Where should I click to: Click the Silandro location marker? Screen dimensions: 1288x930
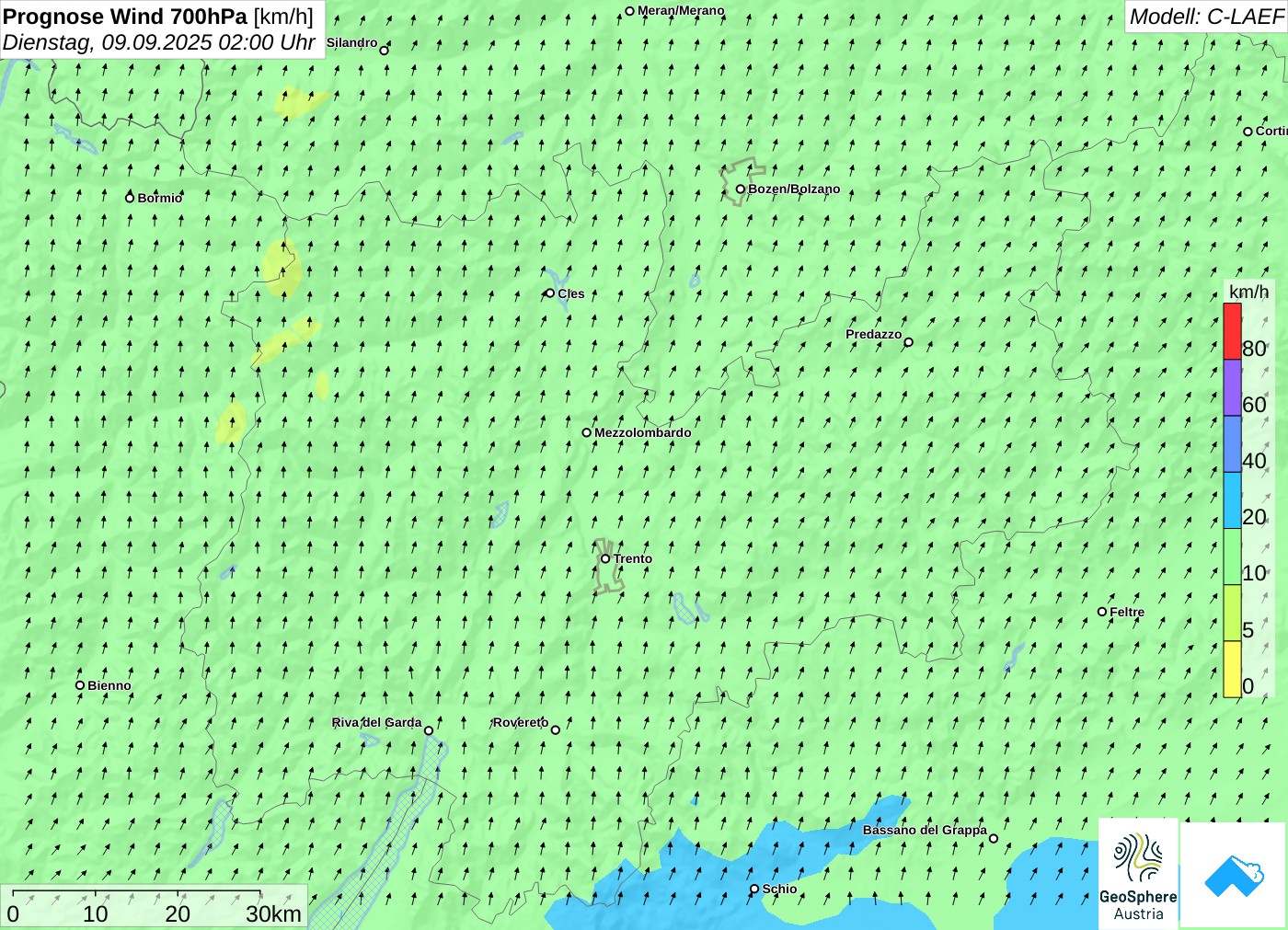tap(385, 51)
